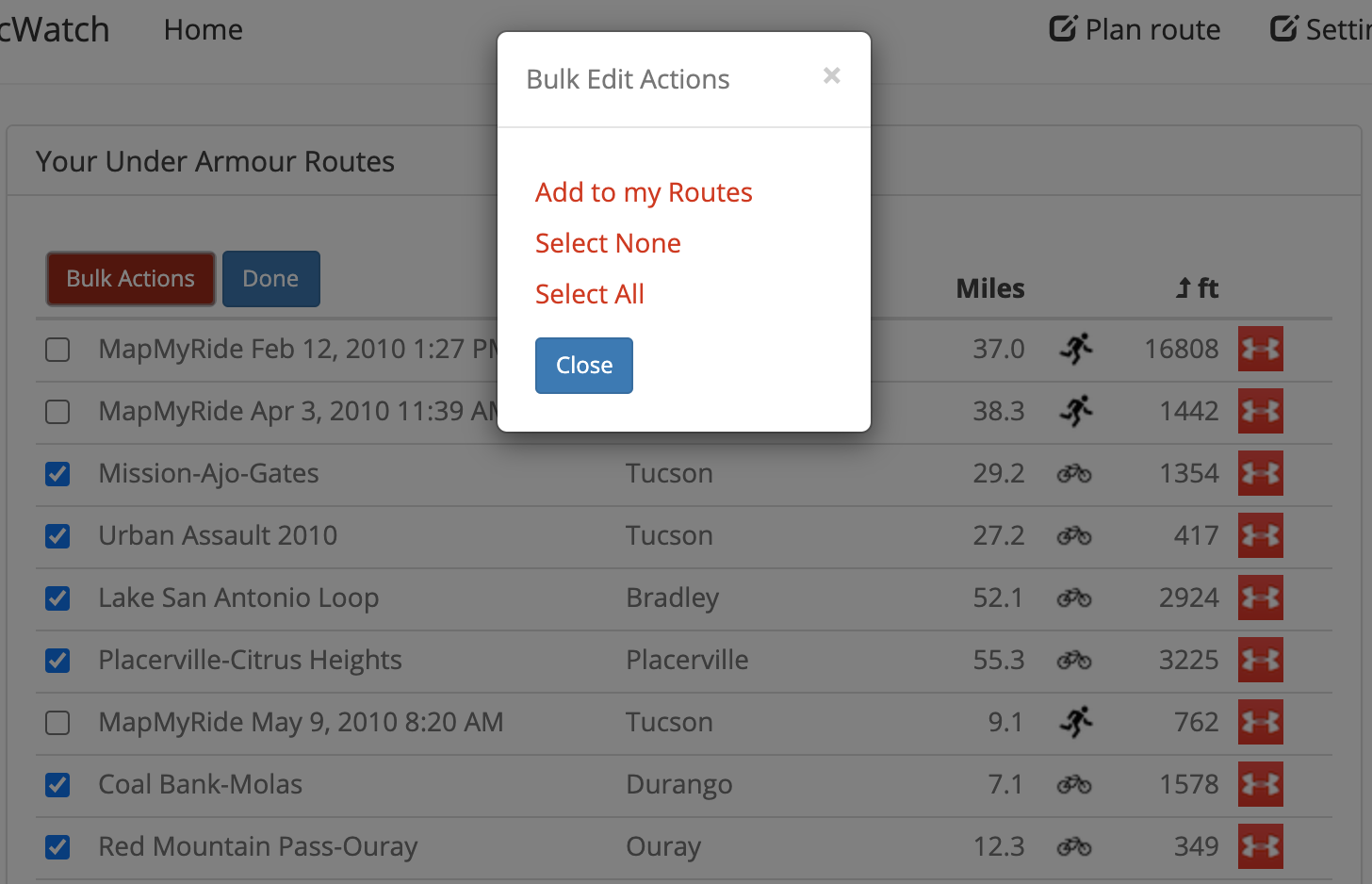
Task: Tick the MapMyRide May 9, 2010 checkbox
Action: [57, 723]
